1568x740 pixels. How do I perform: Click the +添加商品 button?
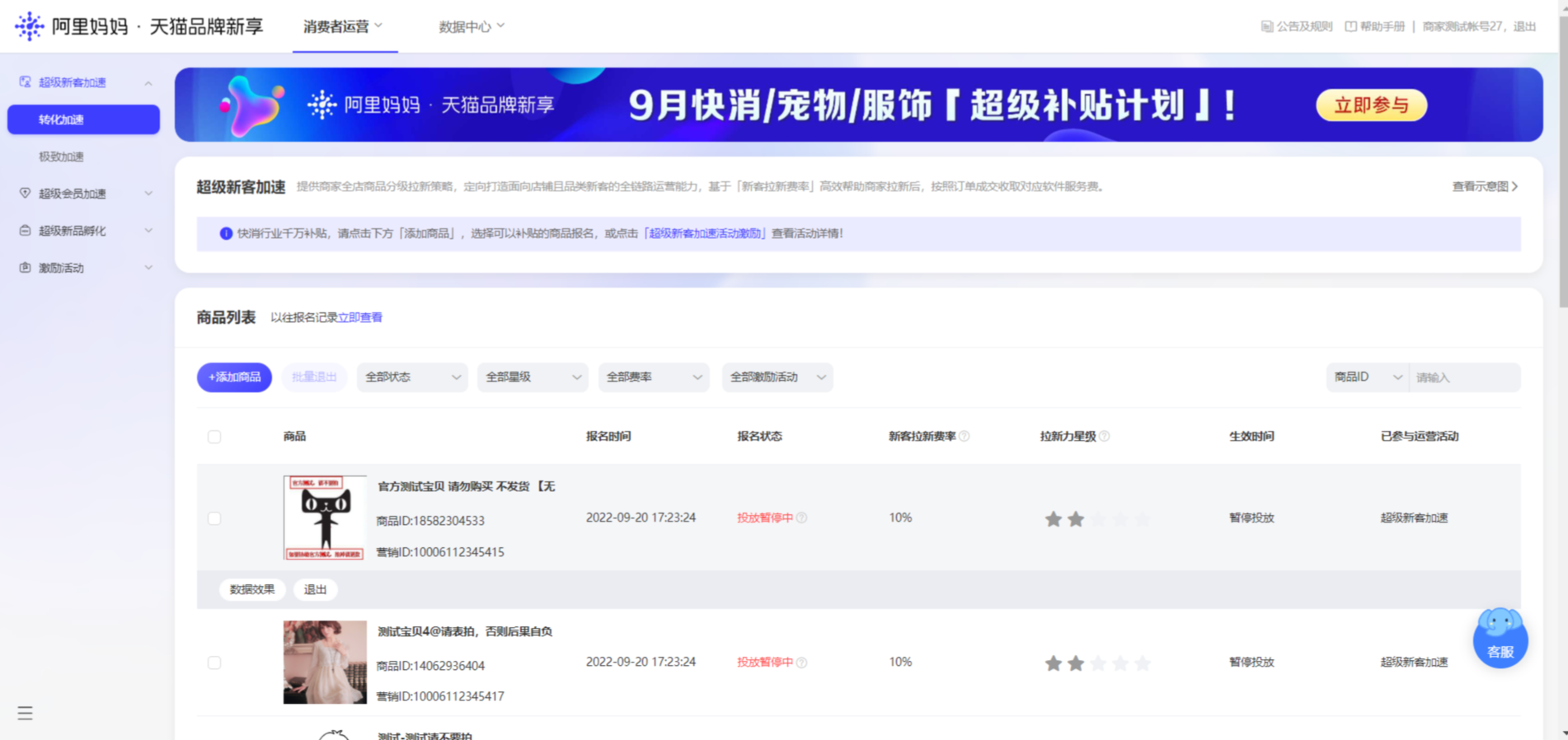tap(234, 377)
